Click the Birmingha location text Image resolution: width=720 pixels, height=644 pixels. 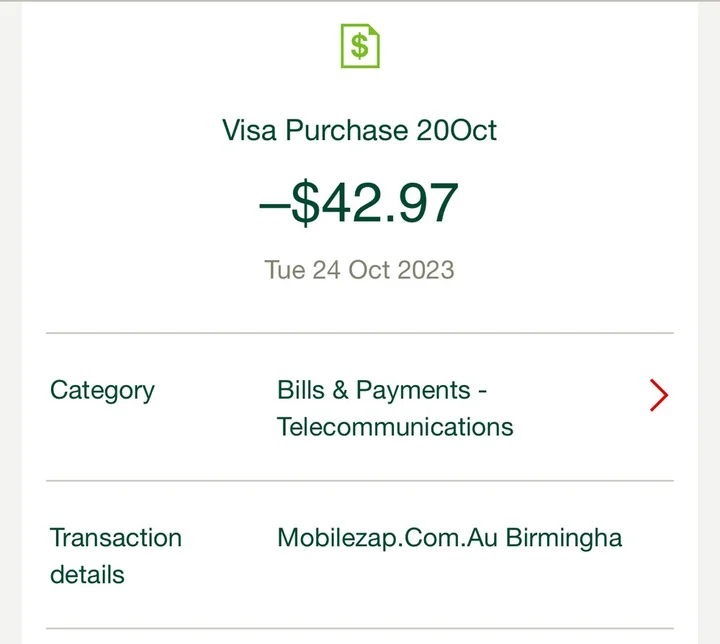pos(564,538)
